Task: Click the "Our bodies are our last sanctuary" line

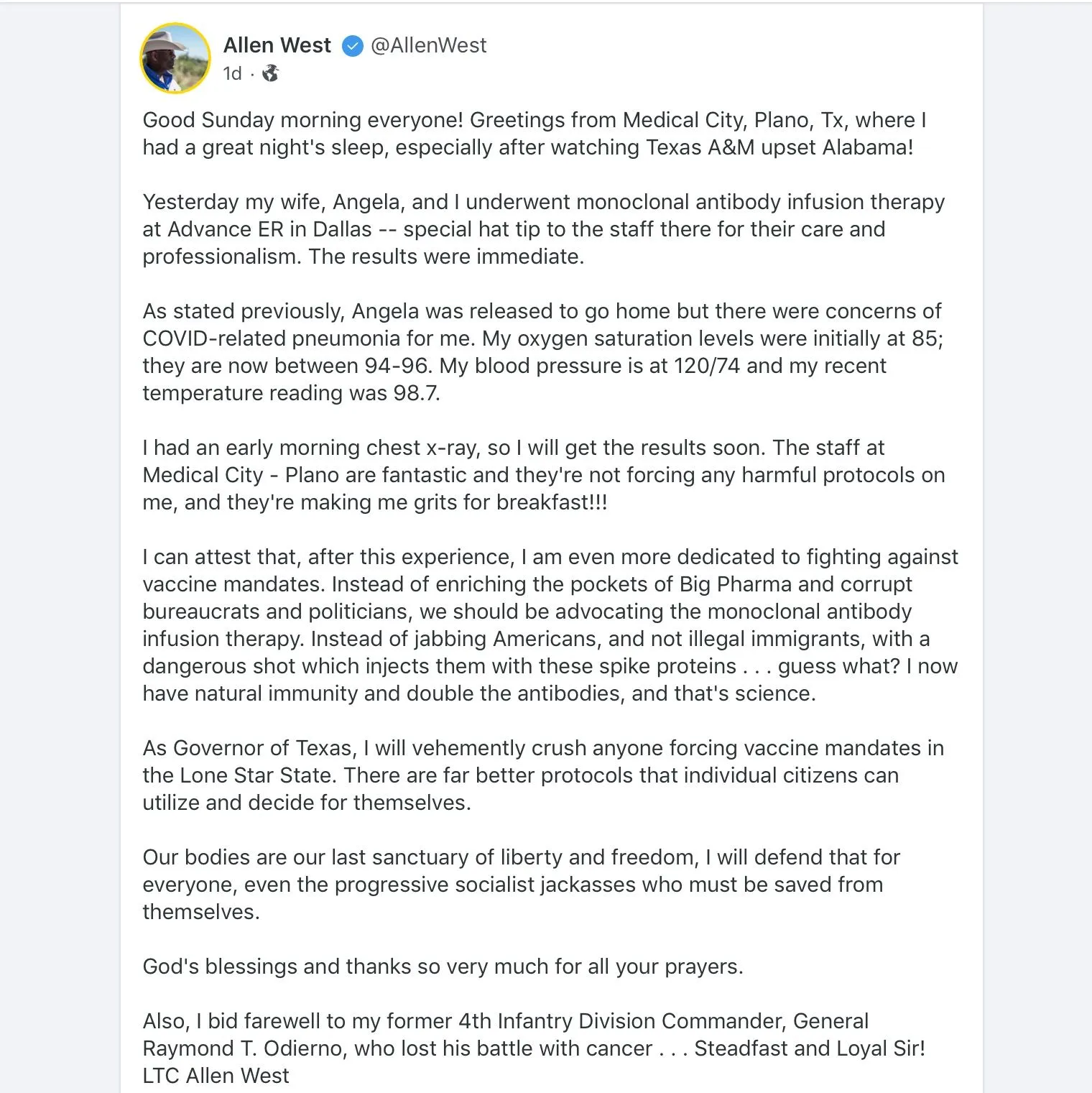Action: pos(420,857)
